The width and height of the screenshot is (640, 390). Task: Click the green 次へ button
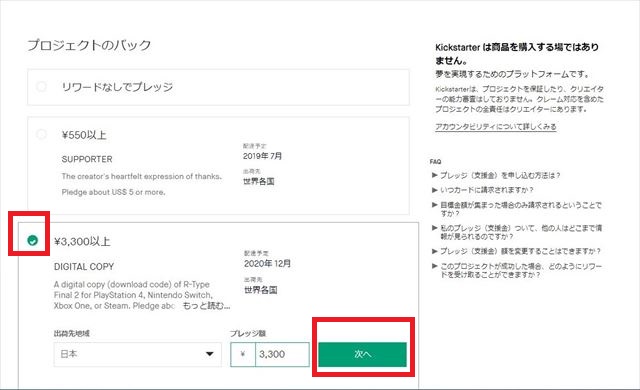[x=362, y=354]
